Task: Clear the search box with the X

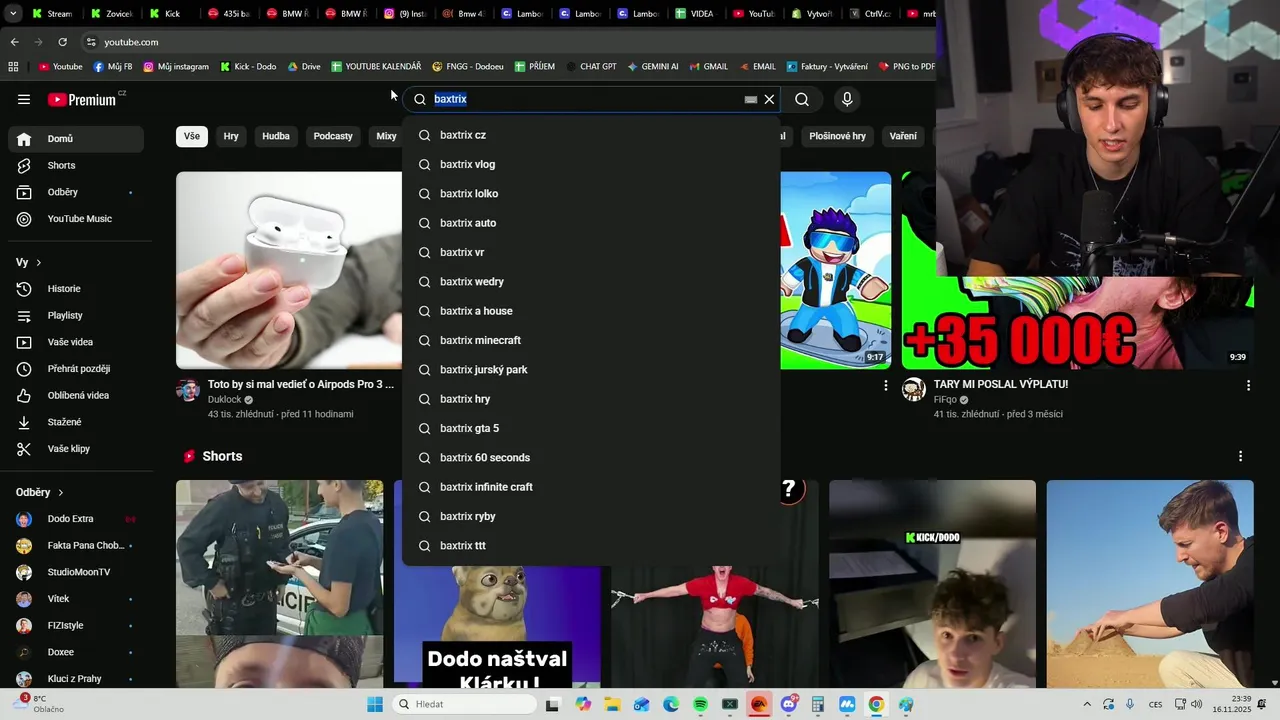Action: [769, 99]
